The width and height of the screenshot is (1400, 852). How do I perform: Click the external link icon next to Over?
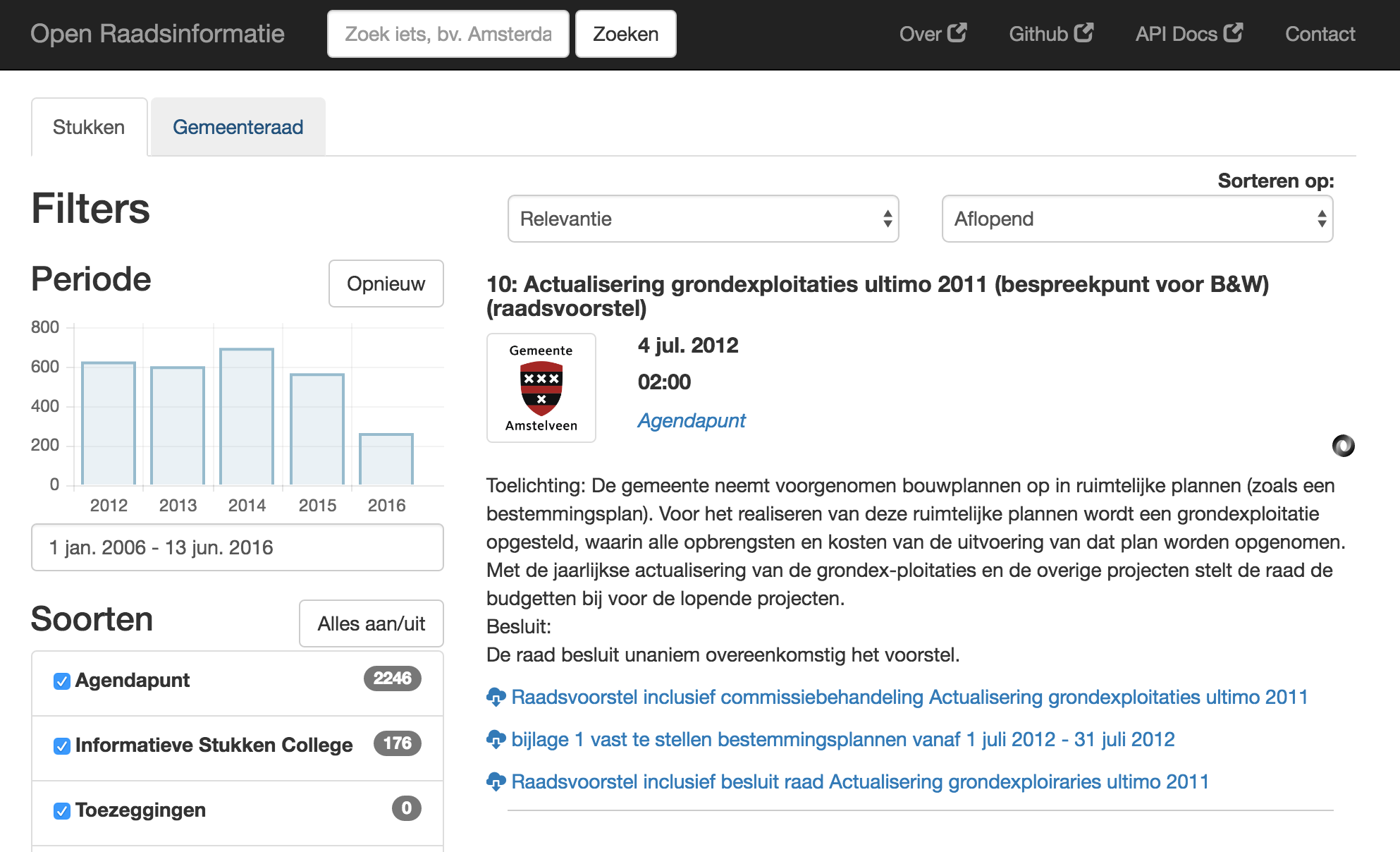tap(957, 32)
